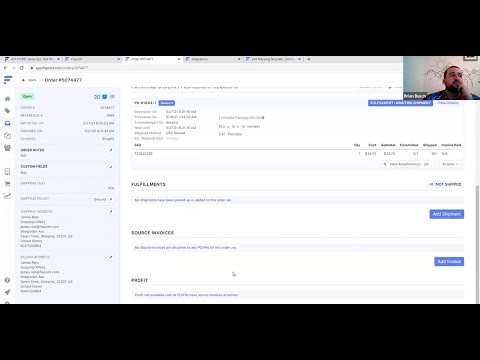This screenshot has height=360, width=480.
Task: Click the Order #5074477 page title
Action: click(x=63, y=80)
